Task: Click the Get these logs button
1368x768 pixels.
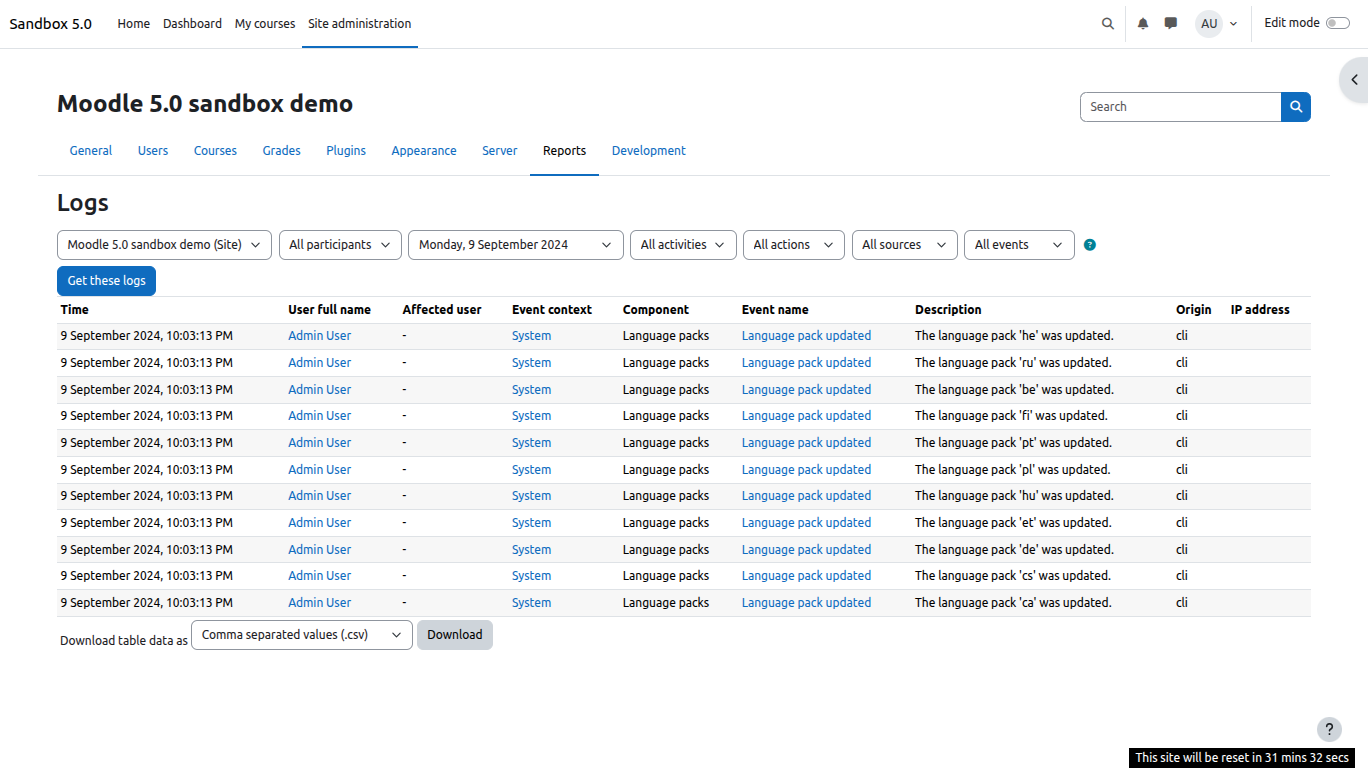Action: coord(106,280)
